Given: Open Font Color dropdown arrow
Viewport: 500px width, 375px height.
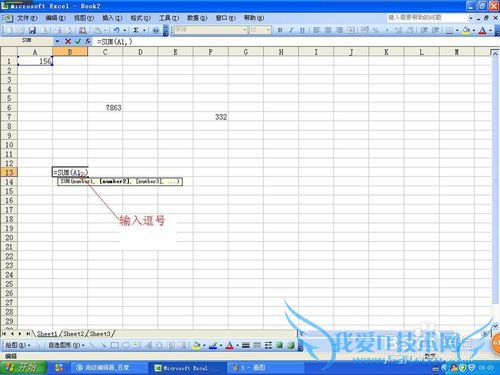Looking at the screenshot, I should coord(490,30).
